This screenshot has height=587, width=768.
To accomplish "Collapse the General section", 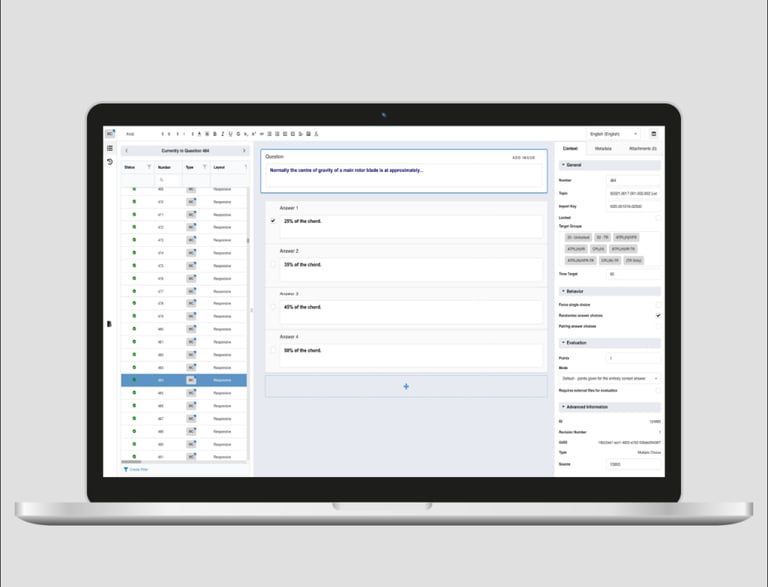I will click(x=610, y=165).
